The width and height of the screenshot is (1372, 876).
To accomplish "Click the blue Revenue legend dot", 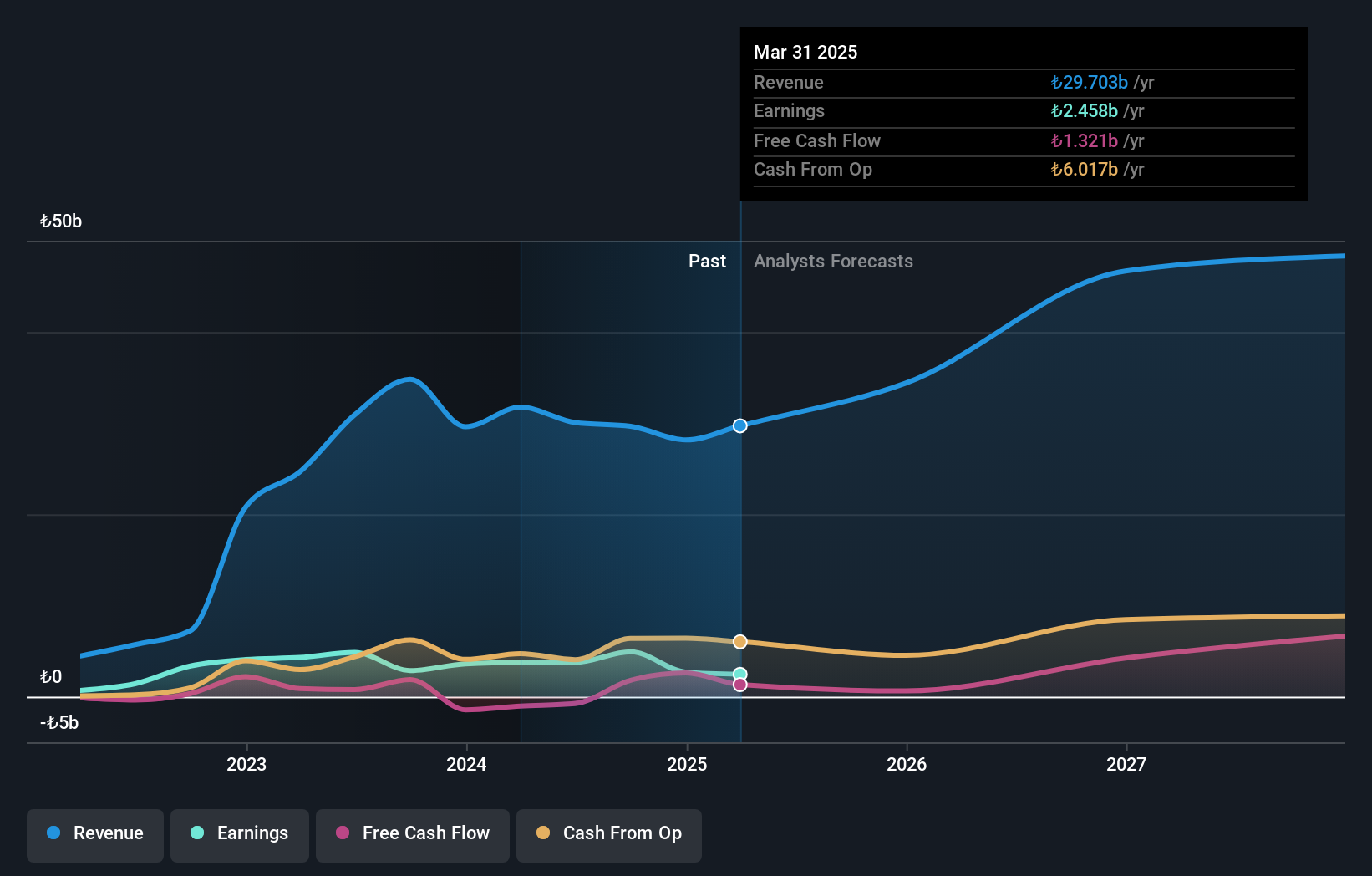I will [x=53, y=833].
